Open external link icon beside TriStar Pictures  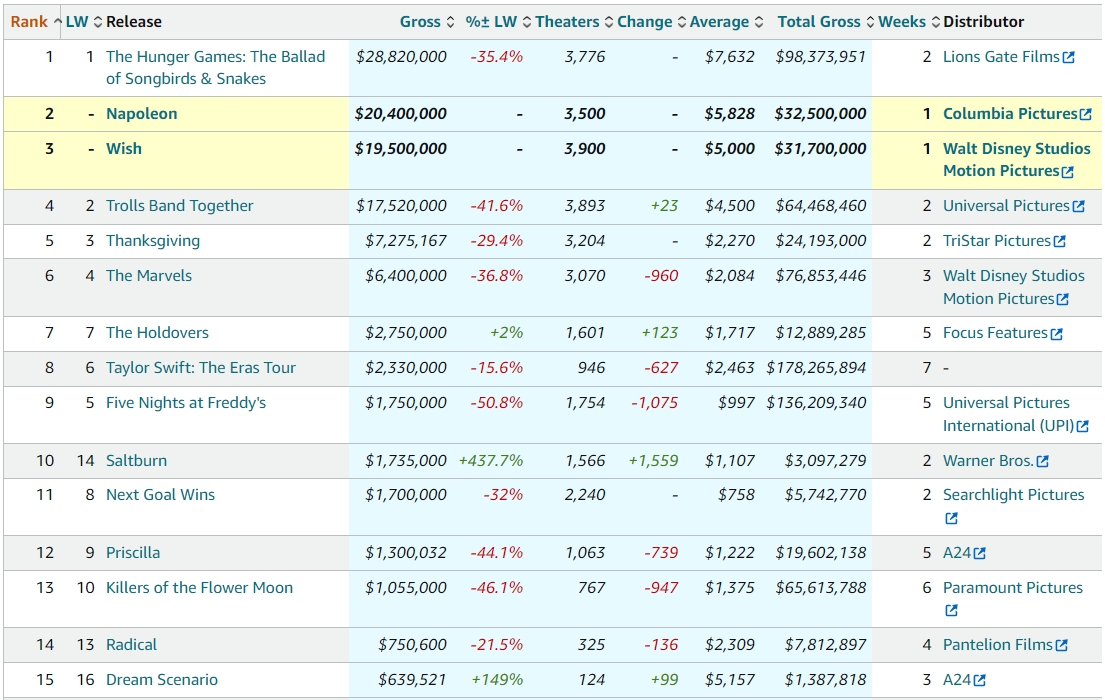pyautogui.click(x=1059, y=242)
